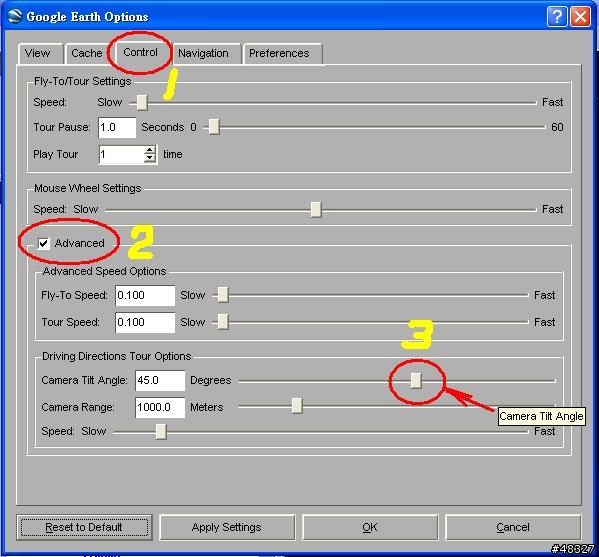Click the Apply Settings button
Viewport: 599px width, 557px height.
[227, 528]
